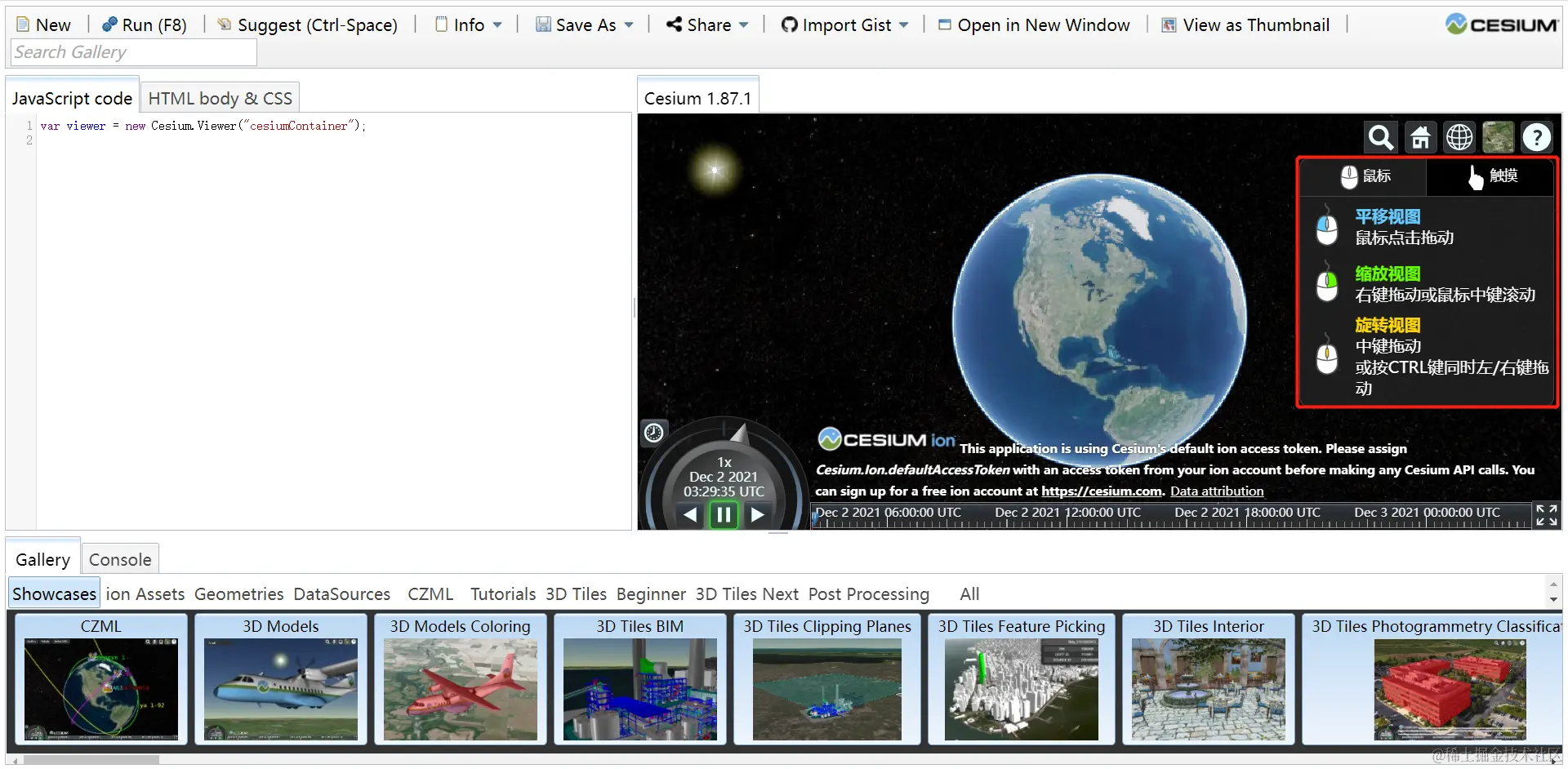Click the animation clock icon
This screenshot has height=769, width=1568.
654,433
